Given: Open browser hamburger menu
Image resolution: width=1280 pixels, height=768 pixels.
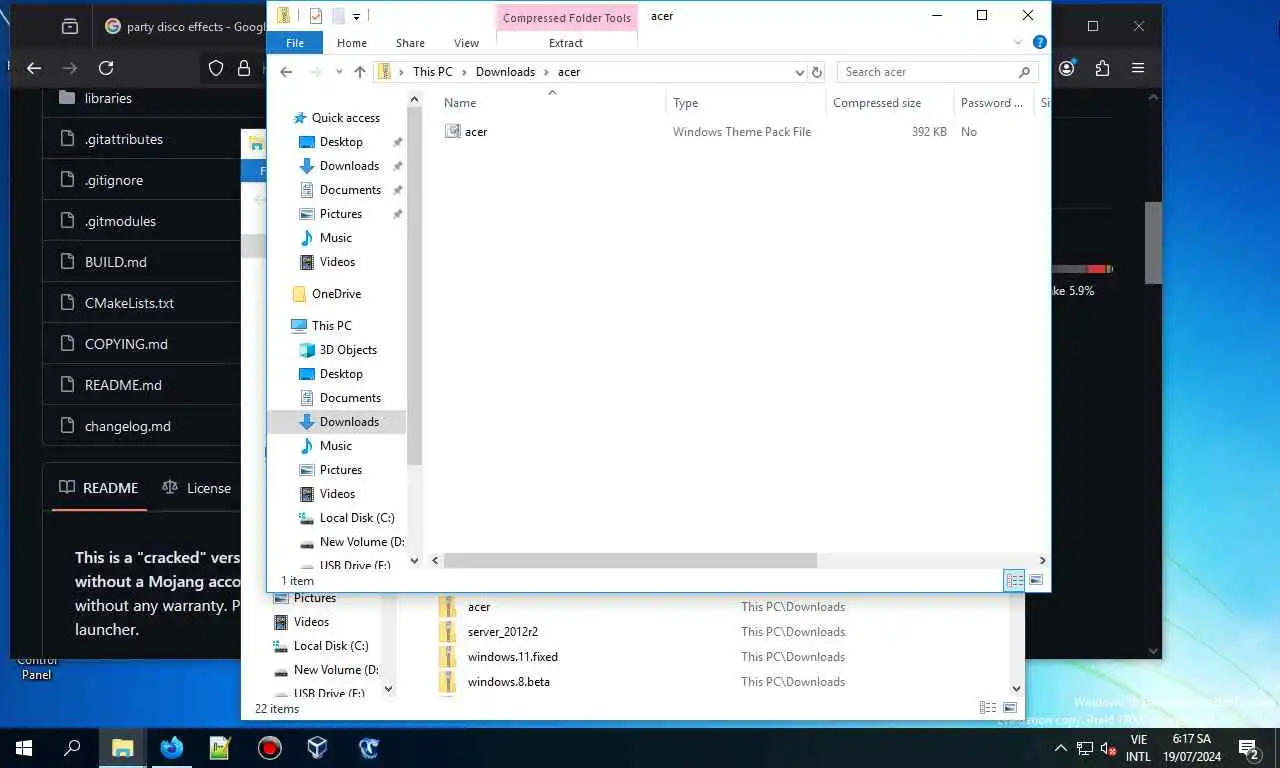Looking at the screenshot, I should [x=1138, y=68].
